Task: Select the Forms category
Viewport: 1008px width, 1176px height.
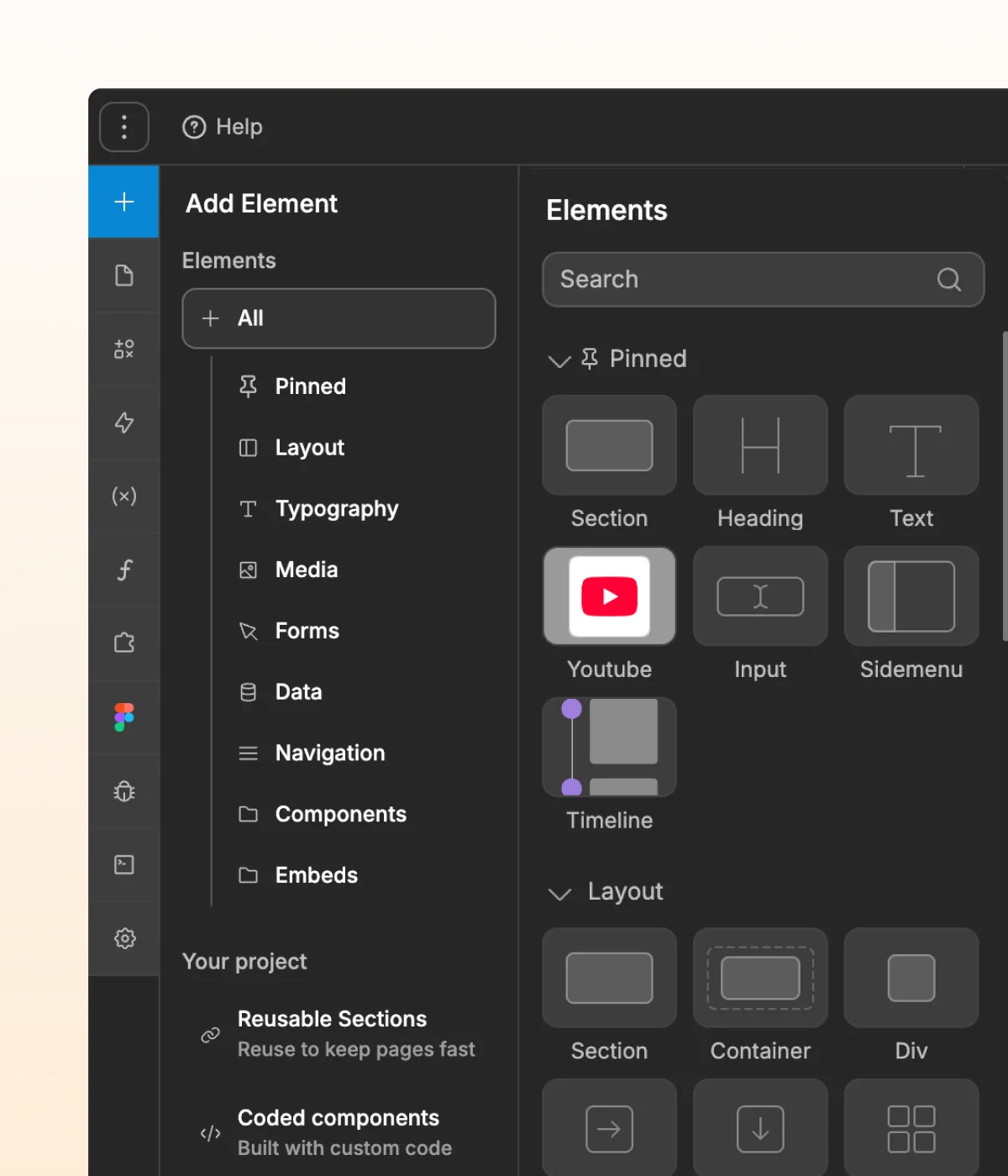Action: (x=289, y=631)
